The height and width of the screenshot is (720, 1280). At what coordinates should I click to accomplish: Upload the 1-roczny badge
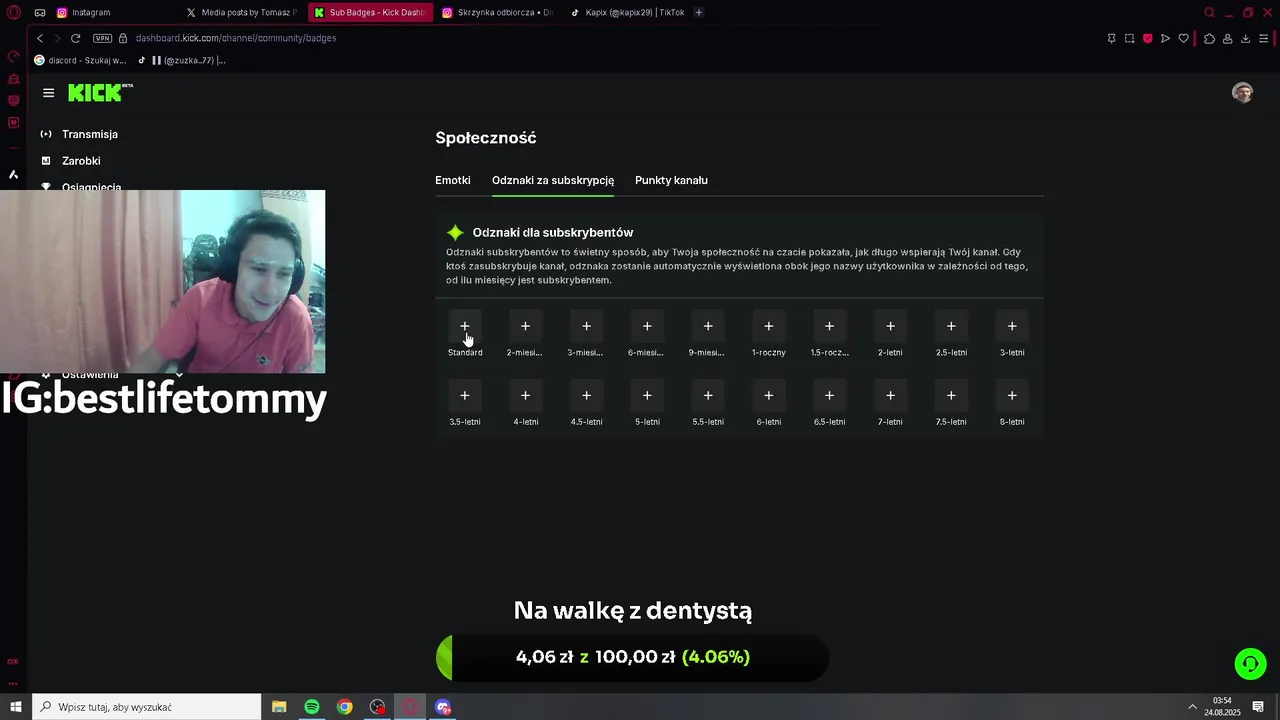coord(769,326)
